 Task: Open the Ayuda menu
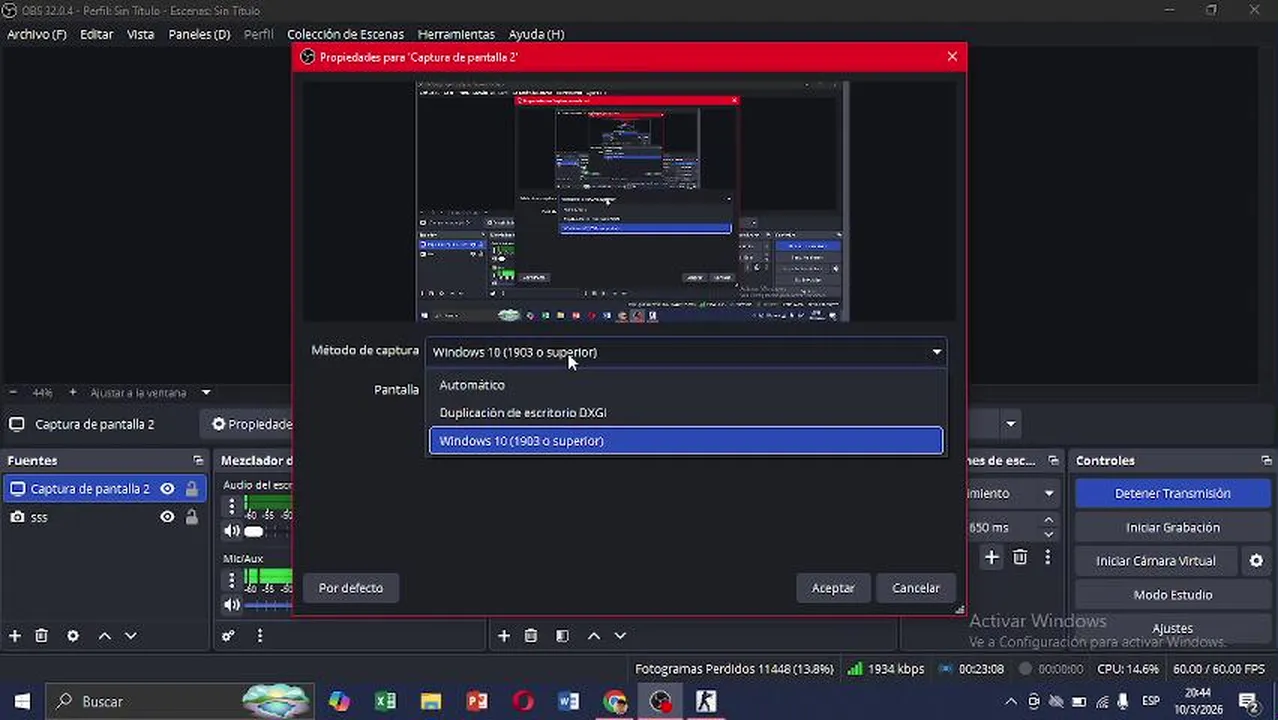click(536, 34)
